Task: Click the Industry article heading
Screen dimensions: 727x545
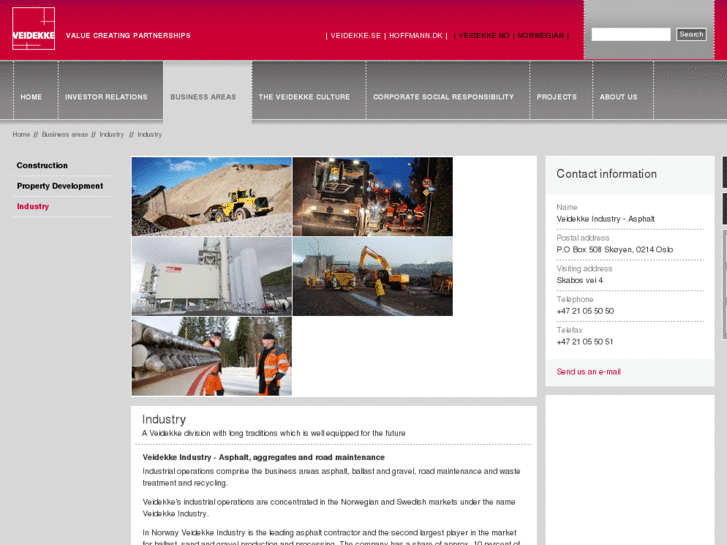Action: pos(164,419)
